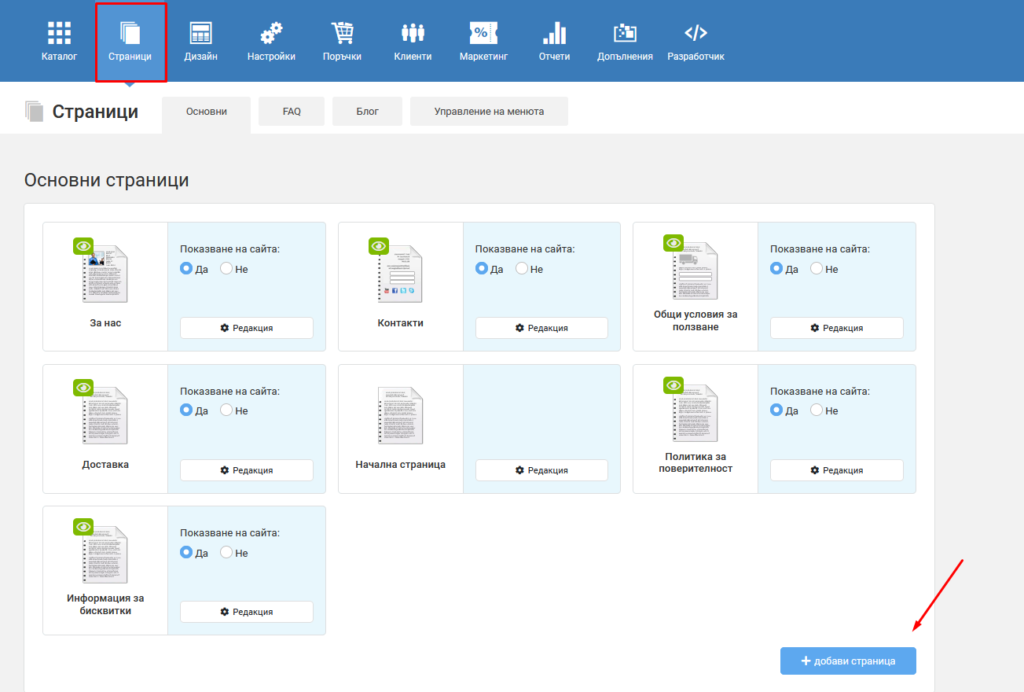Select Да for the Контакти page

pyautogui.click(x=481, y=268)
